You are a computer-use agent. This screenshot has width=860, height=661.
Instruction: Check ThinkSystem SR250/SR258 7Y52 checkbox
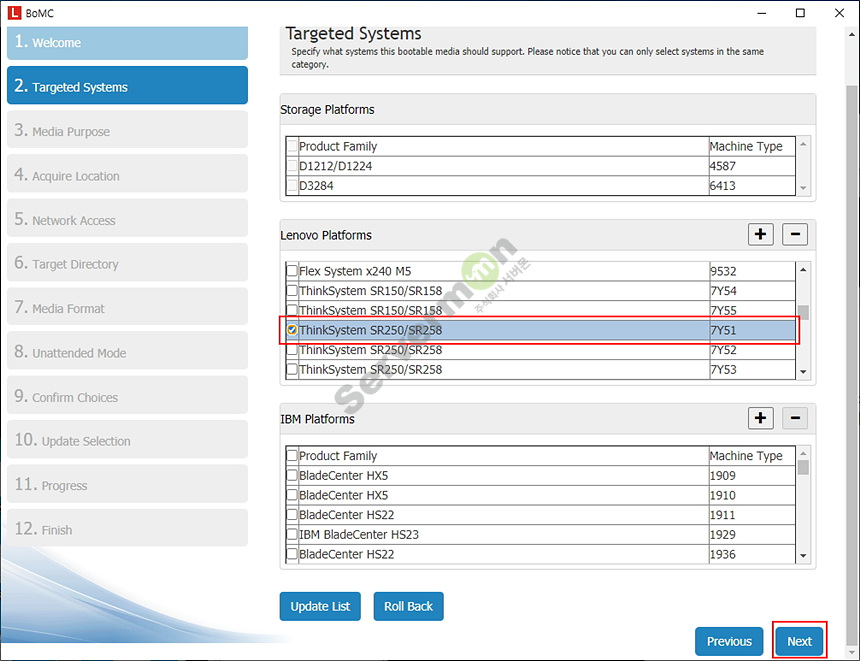[x=292, y=350]
